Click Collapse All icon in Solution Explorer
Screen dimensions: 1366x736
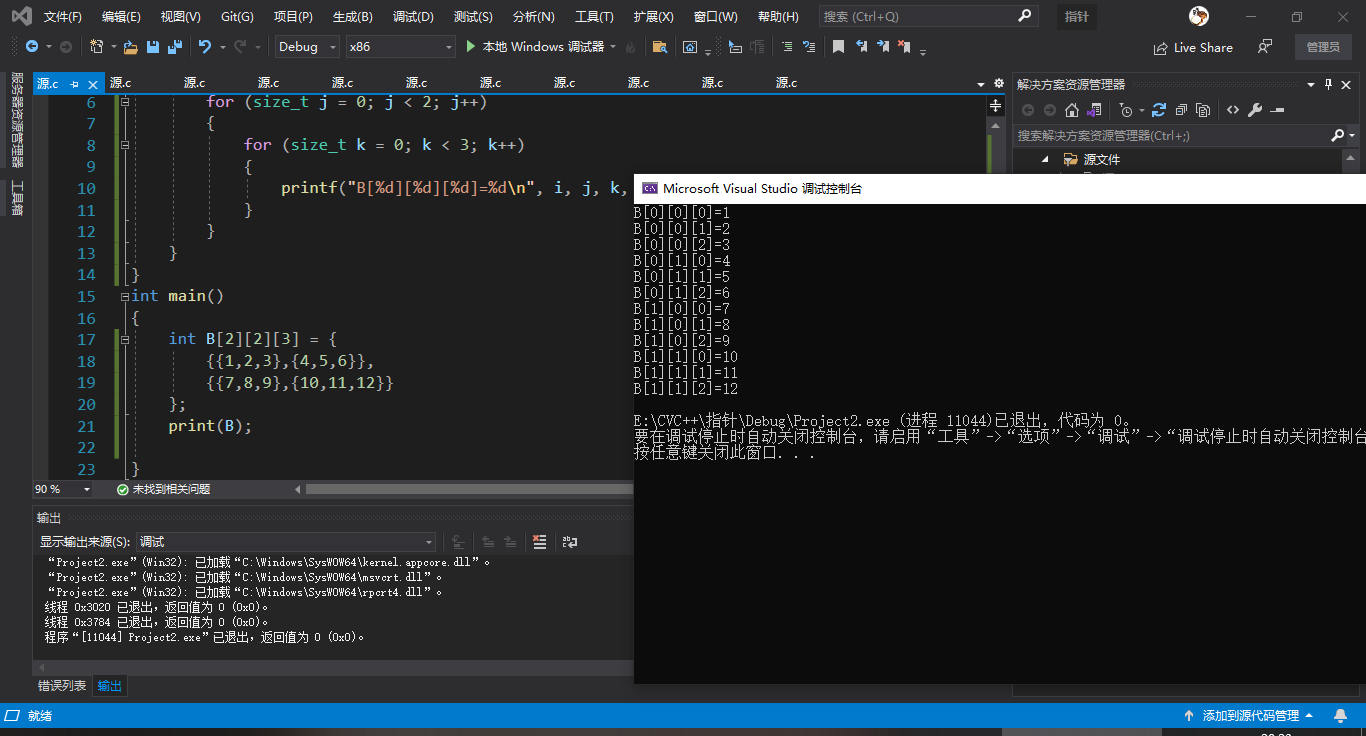click(1181, 110)
